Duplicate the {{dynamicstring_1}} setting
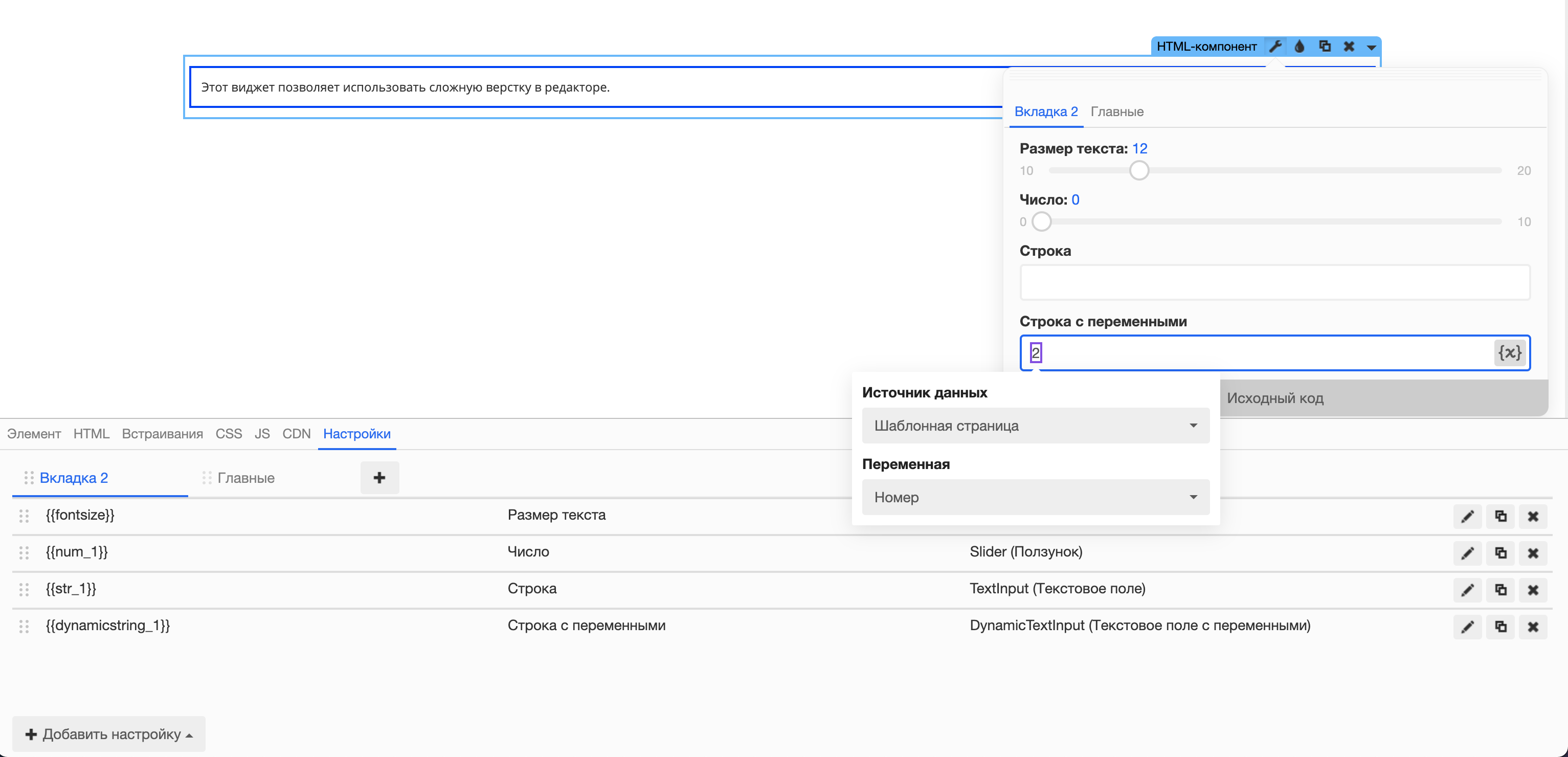The image size is (1568, 757). click(1500, 626)
